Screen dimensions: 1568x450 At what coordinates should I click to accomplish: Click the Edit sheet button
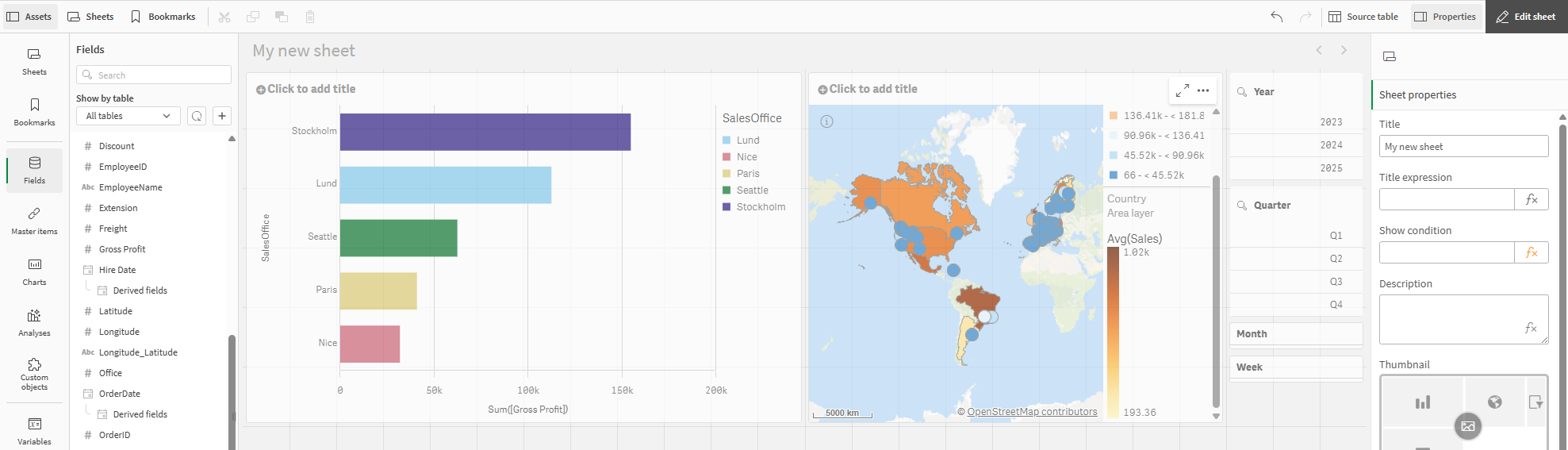(x=1526, y=17)
